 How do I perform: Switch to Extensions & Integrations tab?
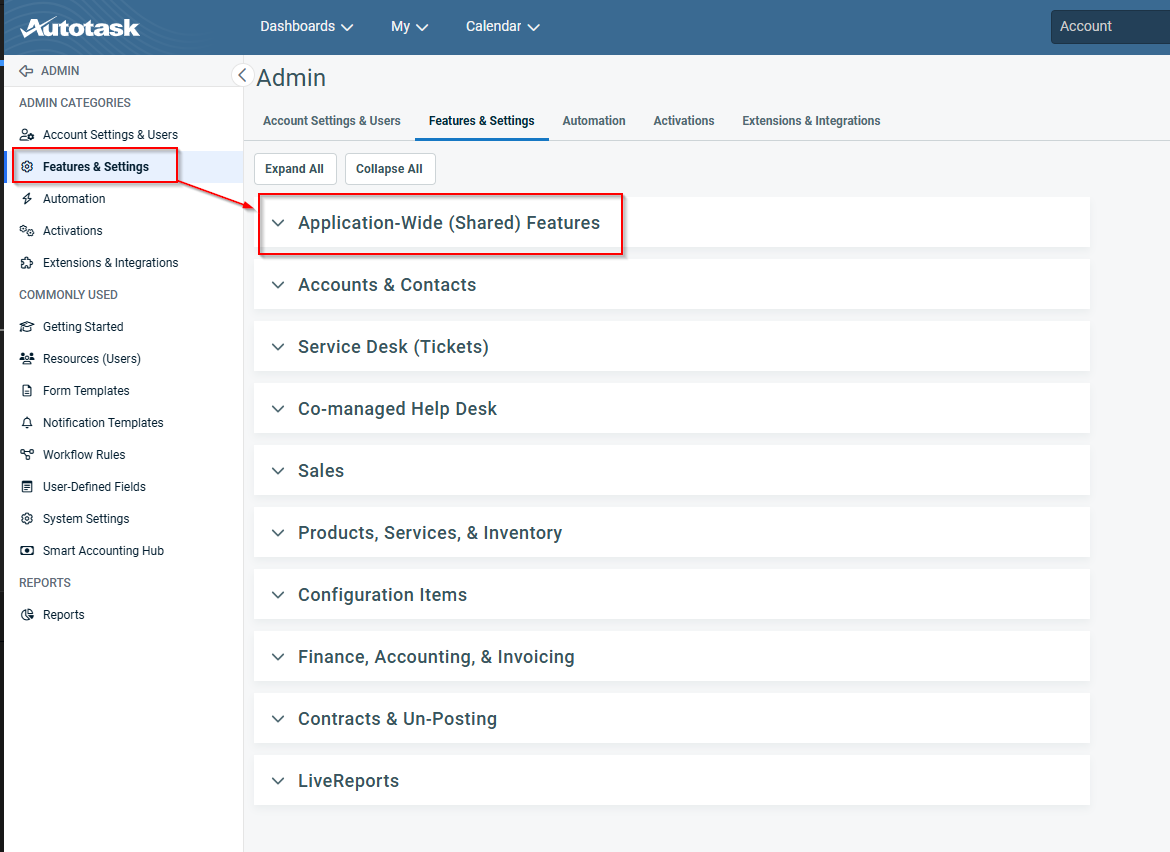811,121
